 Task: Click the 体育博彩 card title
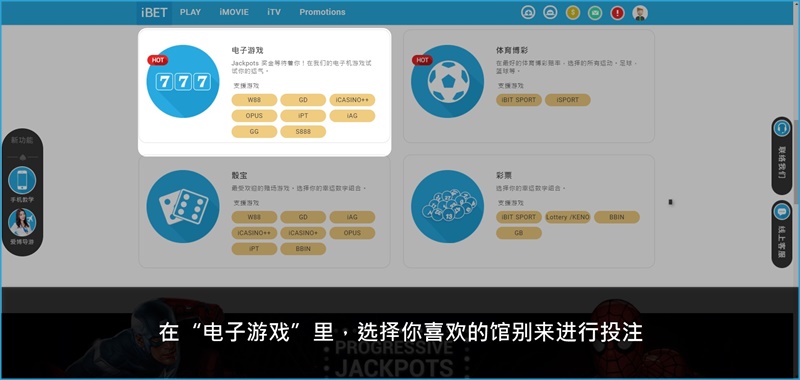(x=512, y=50)
